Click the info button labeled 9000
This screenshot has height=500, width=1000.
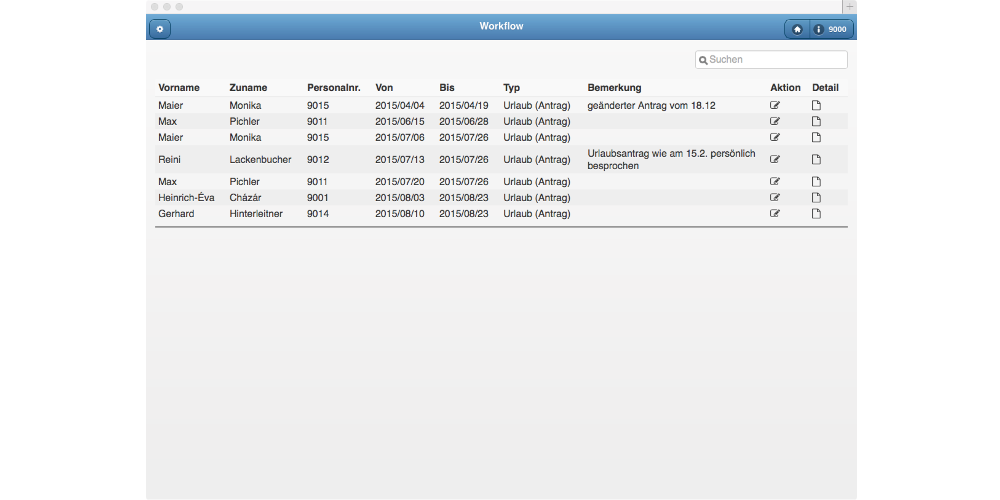pos(831,29)
